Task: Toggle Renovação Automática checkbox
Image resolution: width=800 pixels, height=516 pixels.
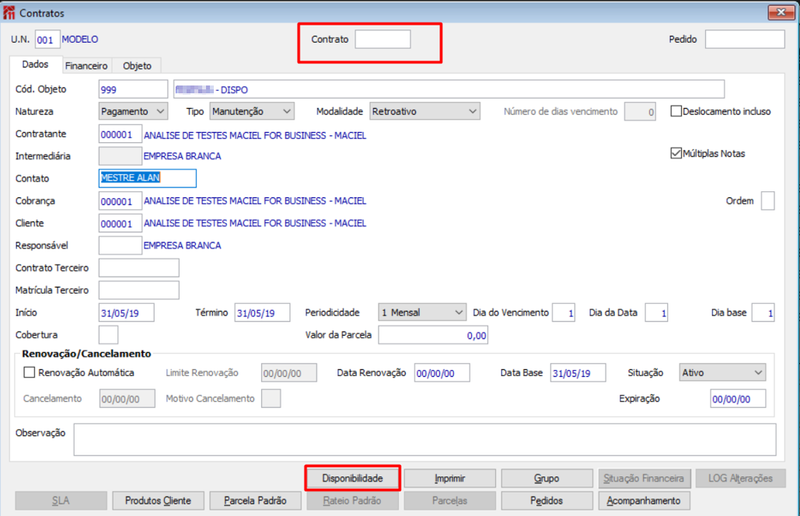Action: (30, 373)
